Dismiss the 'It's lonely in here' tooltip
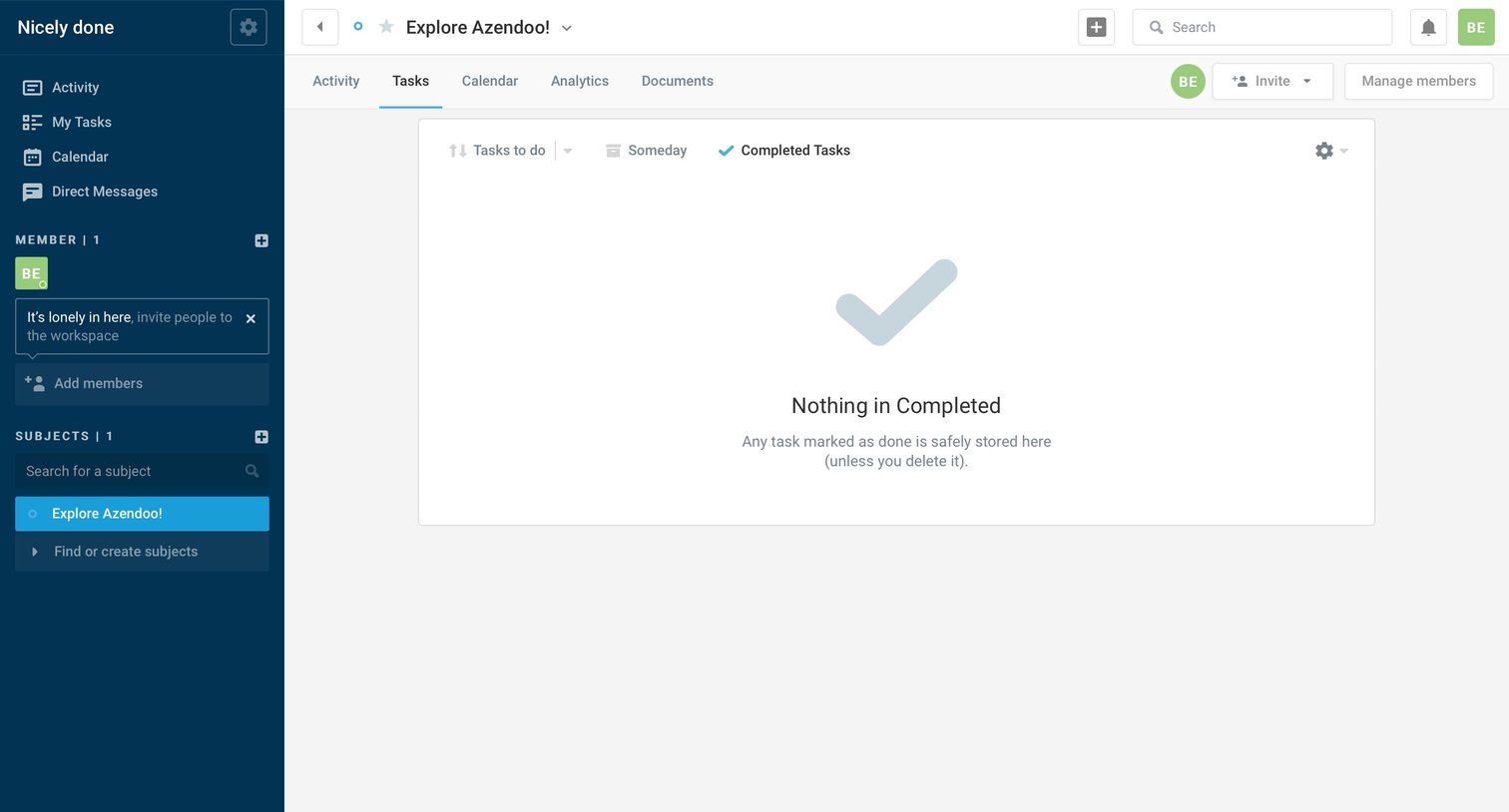 pyautogui.click(x=251, y=318)
